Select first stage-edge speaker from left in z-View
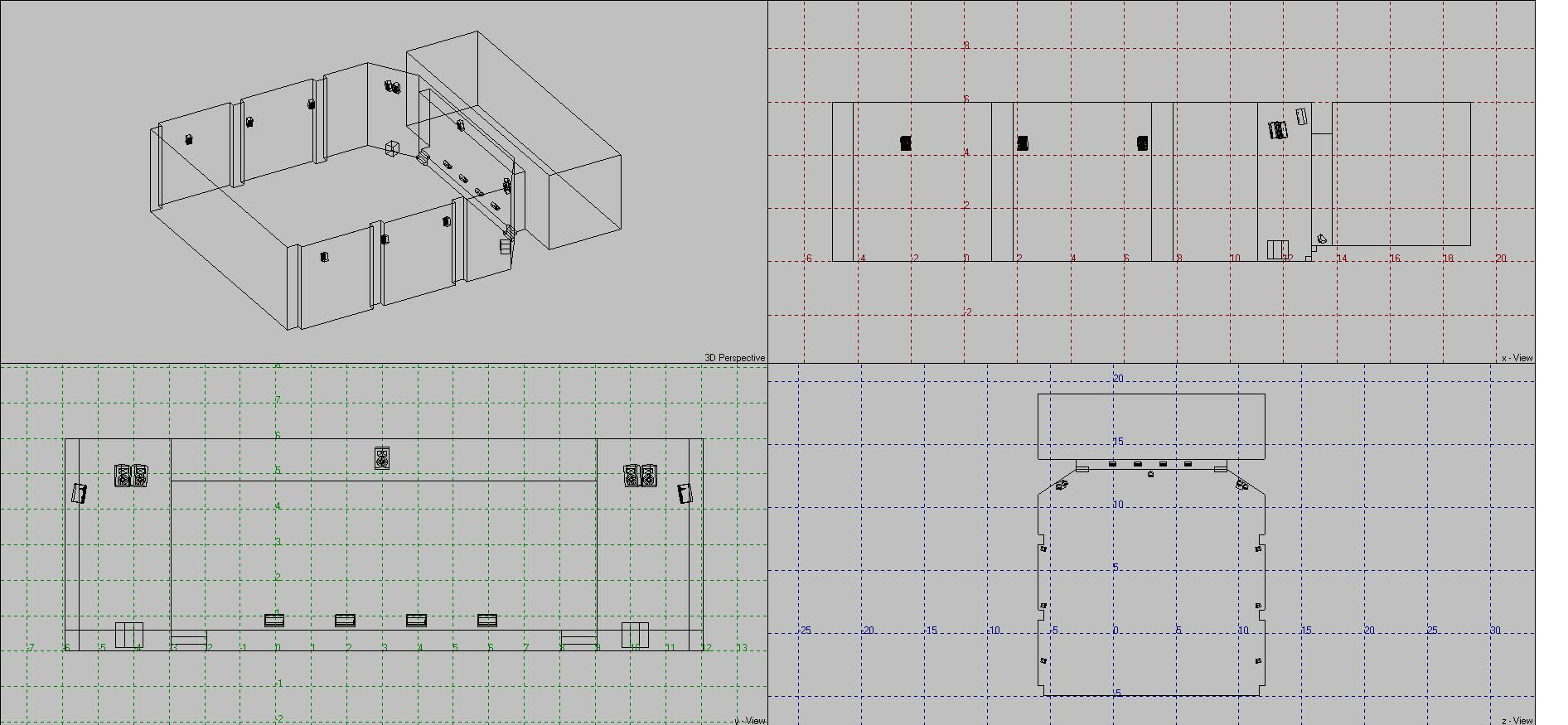Screen dimensions: 1568x725 (1113, 464)
